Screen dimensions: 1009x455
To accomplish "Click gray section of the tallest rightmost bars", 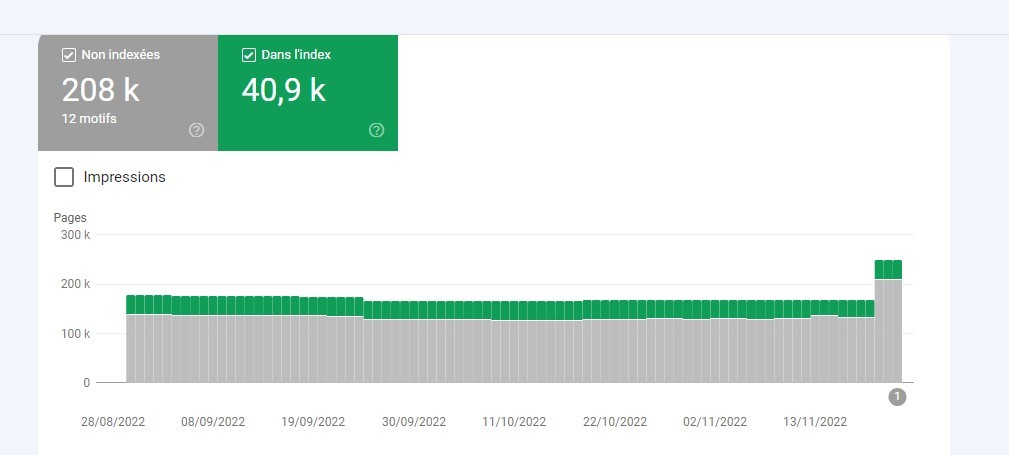I will point(888,330).
